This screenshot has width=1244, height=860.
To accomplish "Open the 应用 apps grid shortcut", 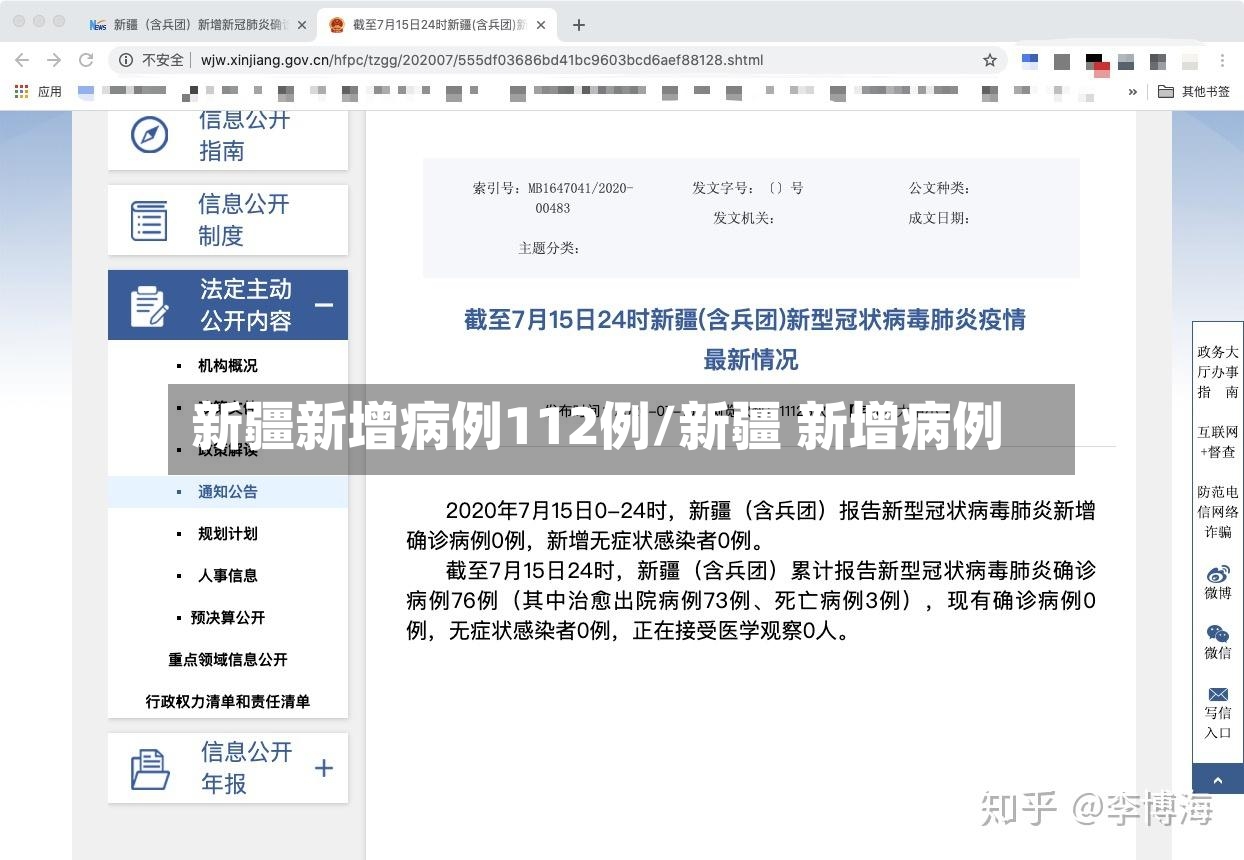I will pyautogui.click(x=39, y=91).
